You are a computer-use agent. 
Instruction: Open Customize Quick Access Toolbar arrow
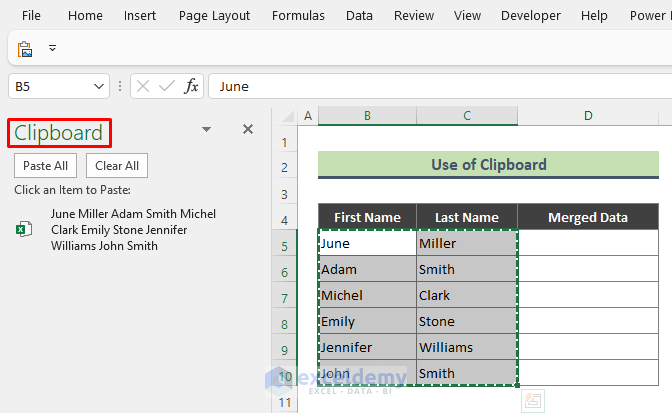[x=53, y=49]
